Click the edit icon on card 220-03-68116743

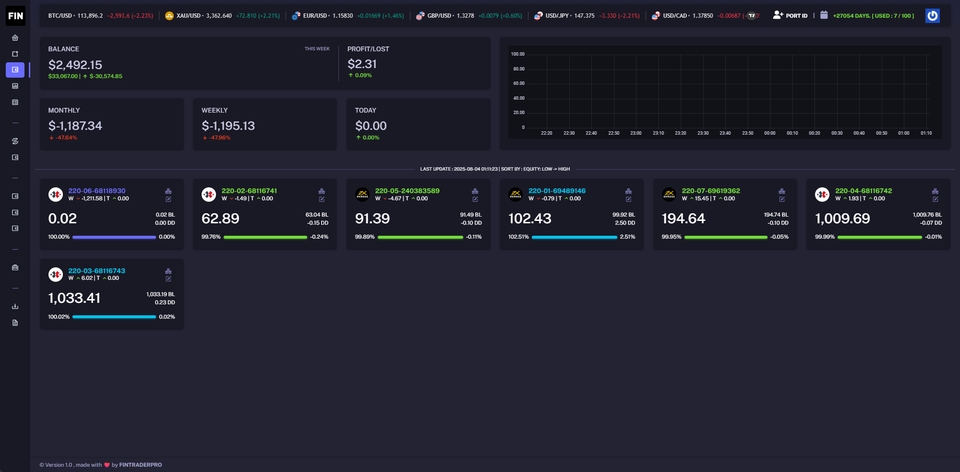point(168,279)
